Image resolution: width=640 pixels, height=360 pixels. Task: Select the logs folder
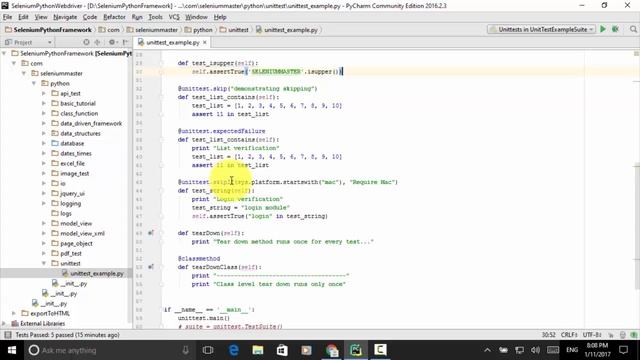(66, 213)
